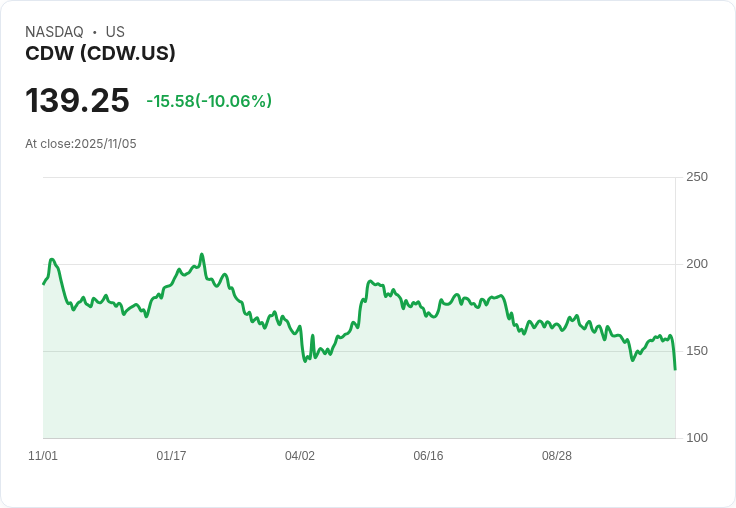The height and width of the screenshot is (508, 736).
Task: Click the starting point of the price line
Action: pyautogui.click(x=43, y=284)
